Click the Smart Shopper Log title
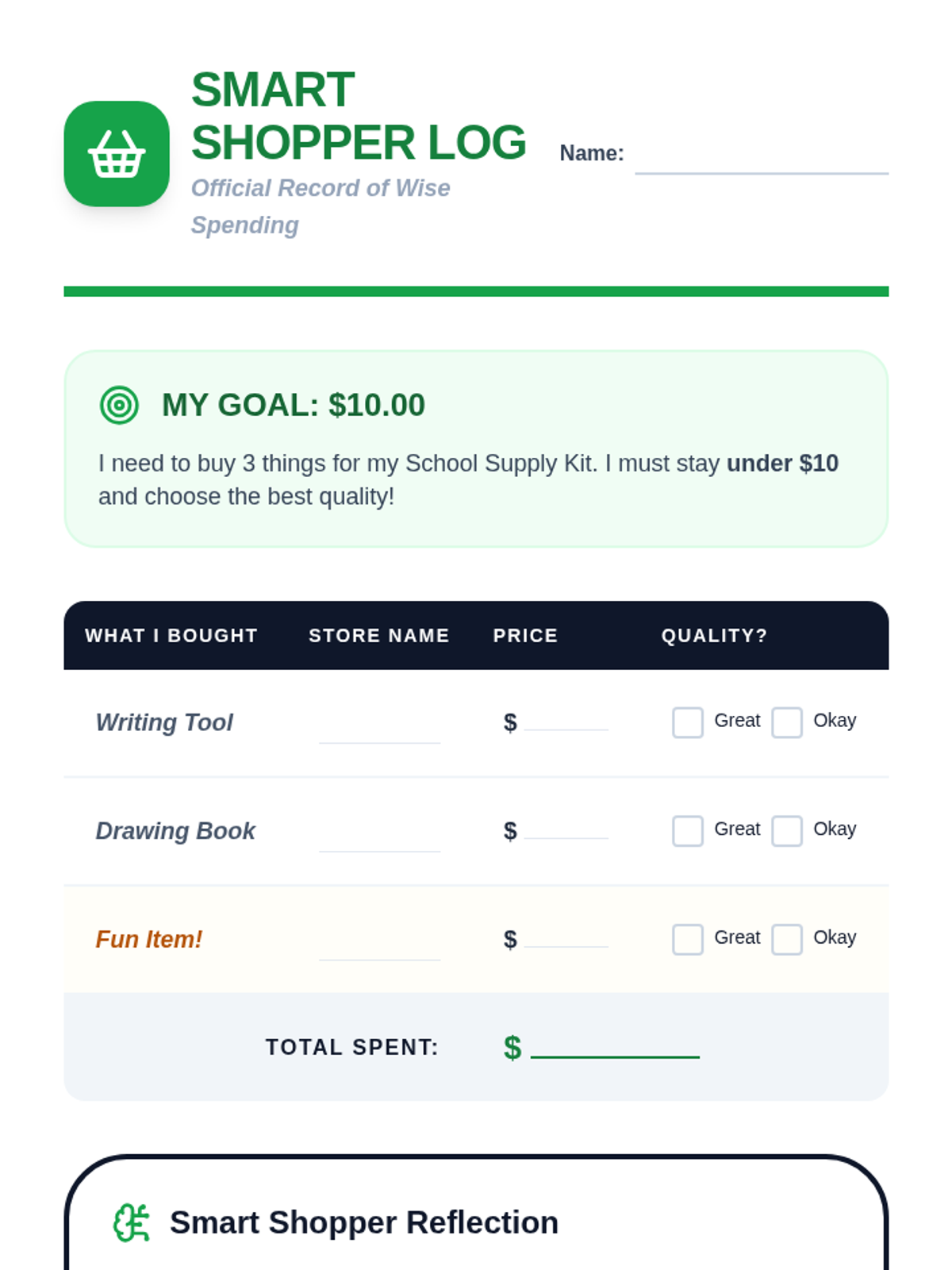Viewport: 952px width, 1270px height. 358,116
